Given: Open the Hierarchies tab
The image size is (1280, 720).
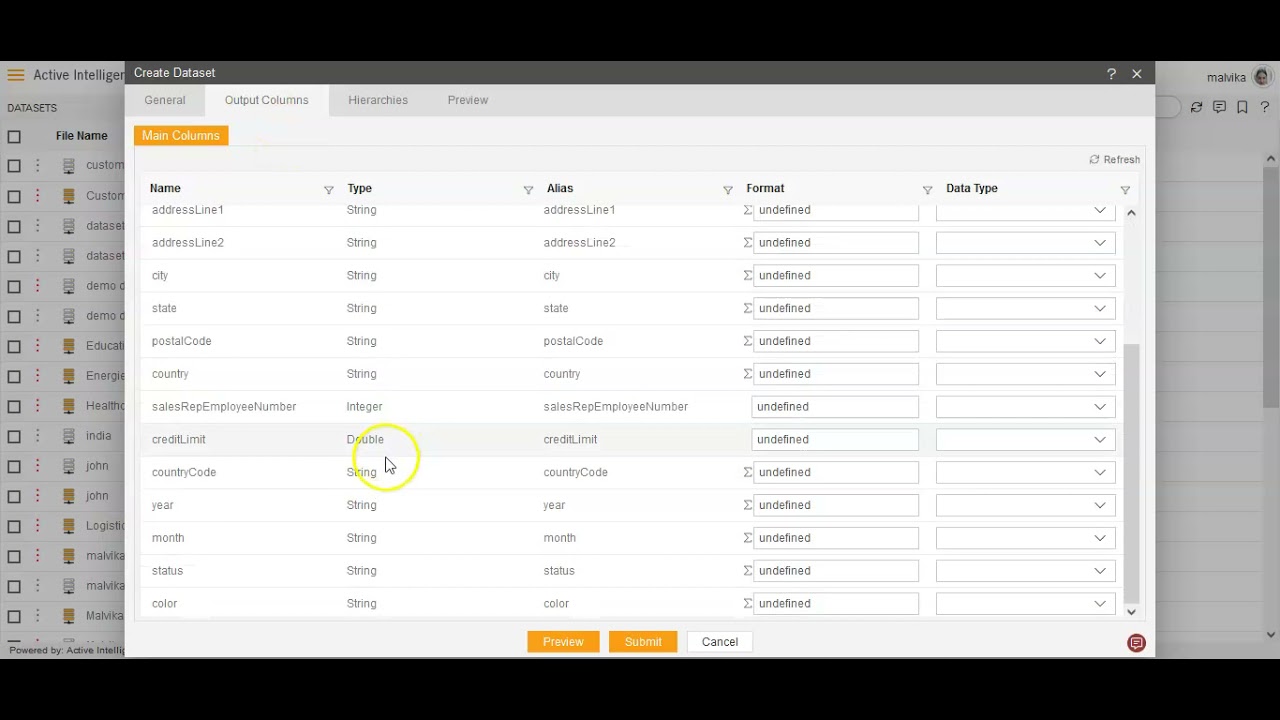Looking at the screenshot, I should coord(378,100).
